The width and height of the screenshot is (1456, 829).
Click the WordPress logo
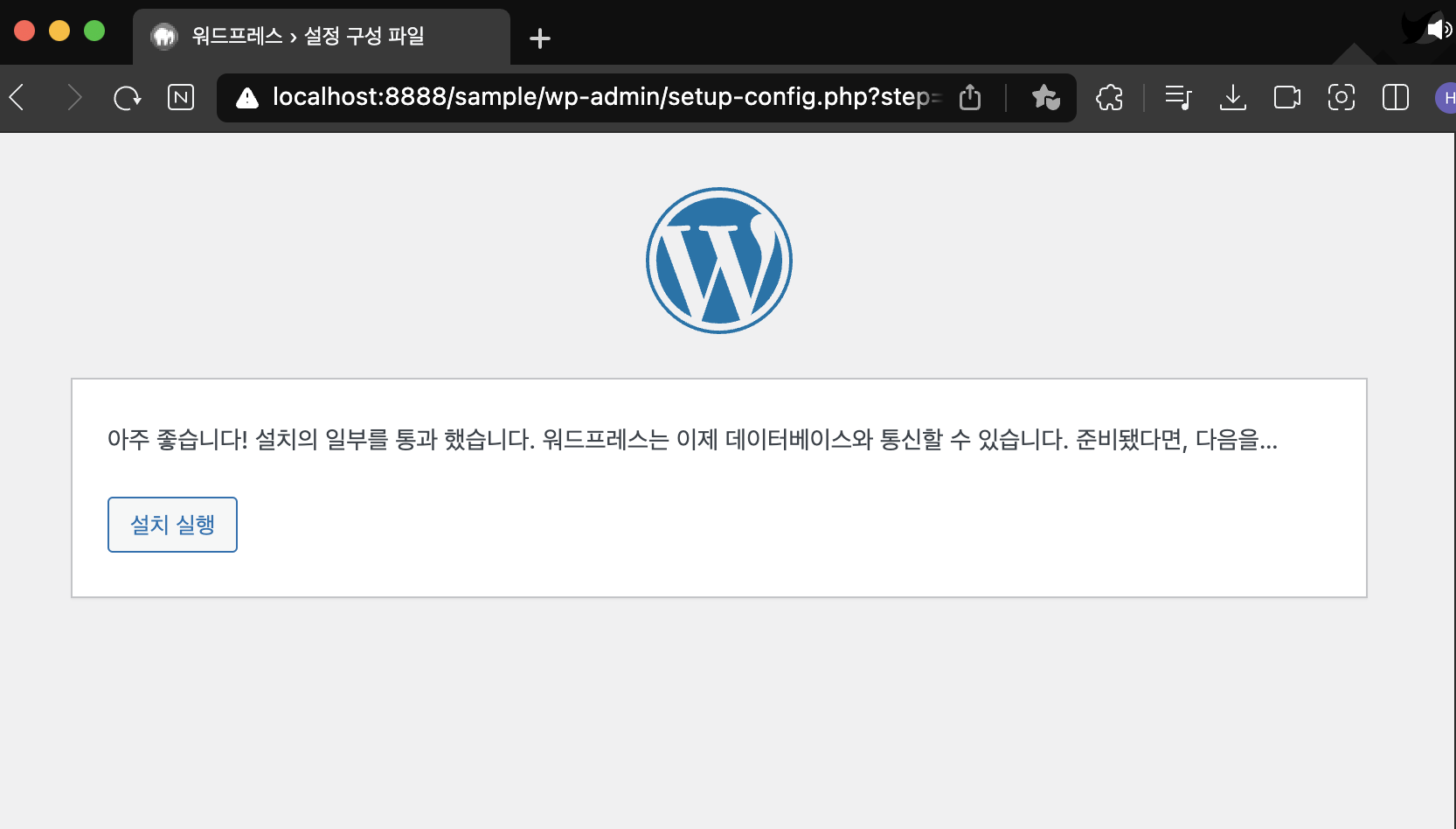[x=719, y=261]
